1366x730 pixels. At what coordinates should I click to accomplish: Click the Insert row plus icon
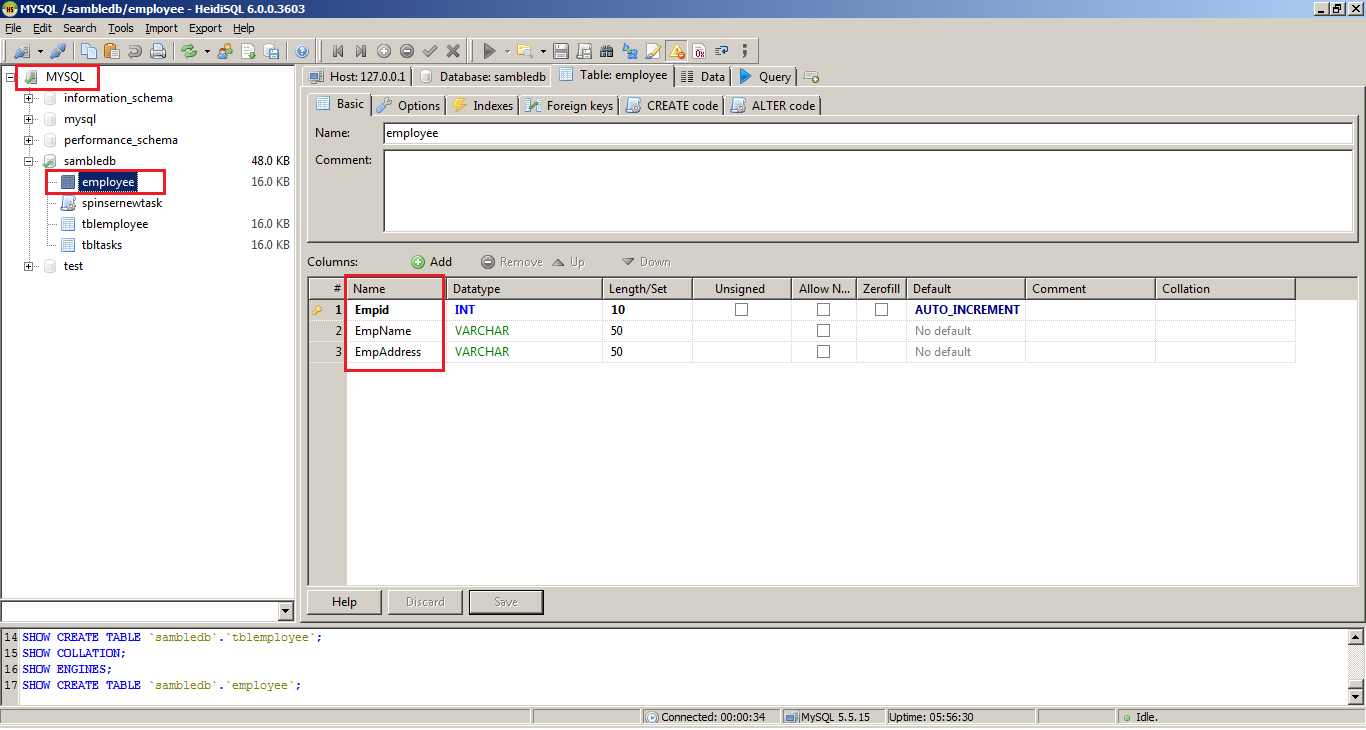coord(384,50)
